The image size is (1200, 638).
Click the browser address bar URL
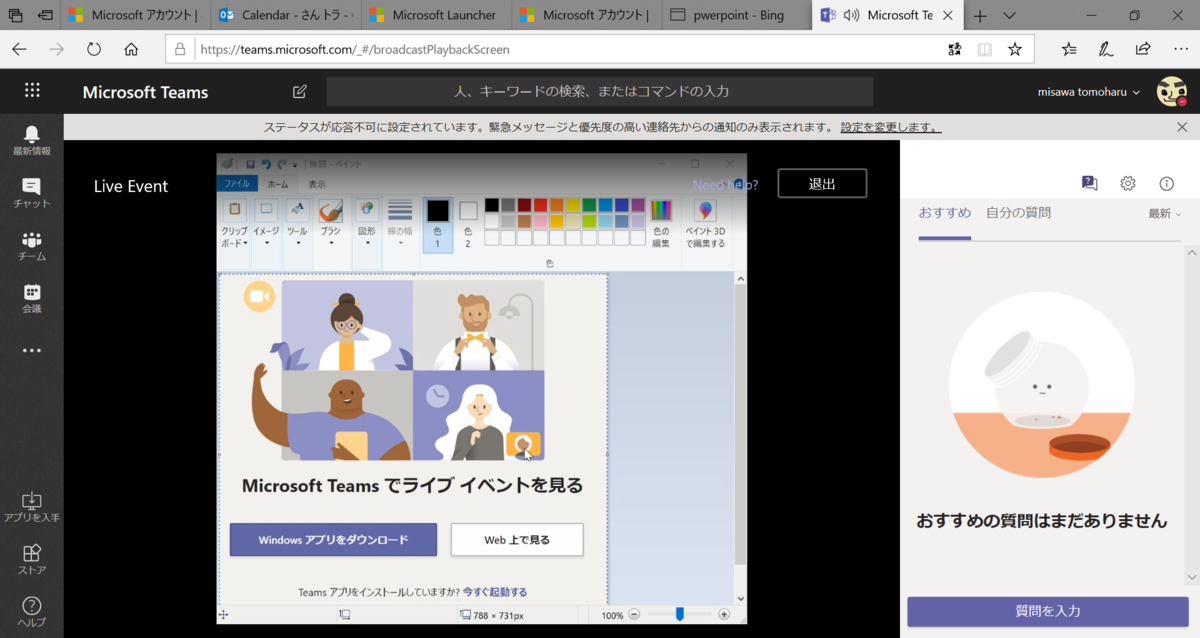(x=354, y=49)
